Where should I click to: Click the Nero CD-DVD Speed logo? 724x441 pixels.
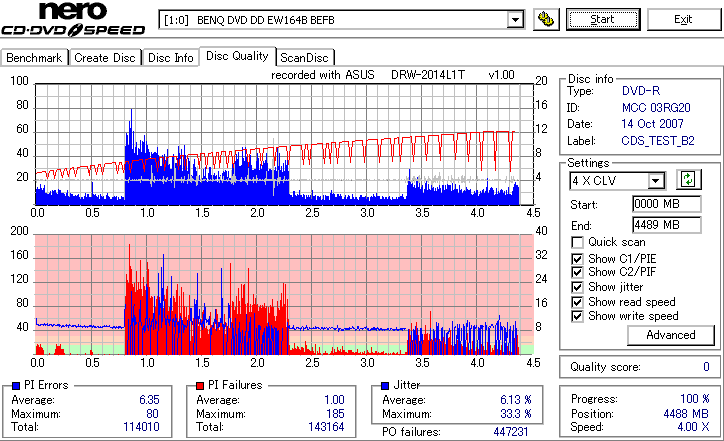pyautogui.click(x=73, y=19)
